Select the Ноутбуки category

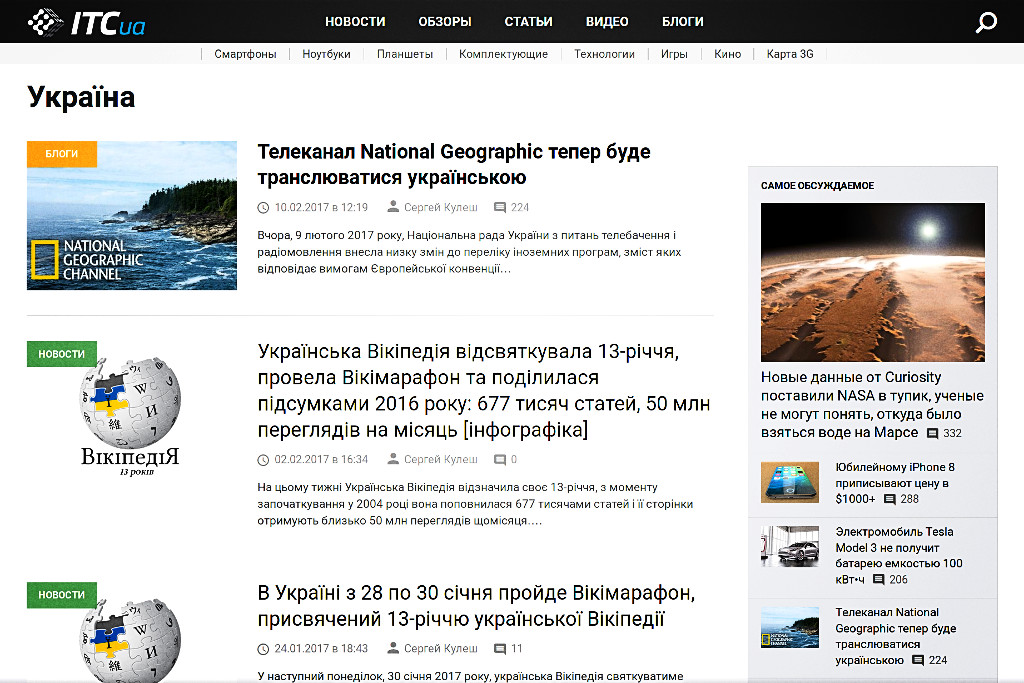point(326,54)
